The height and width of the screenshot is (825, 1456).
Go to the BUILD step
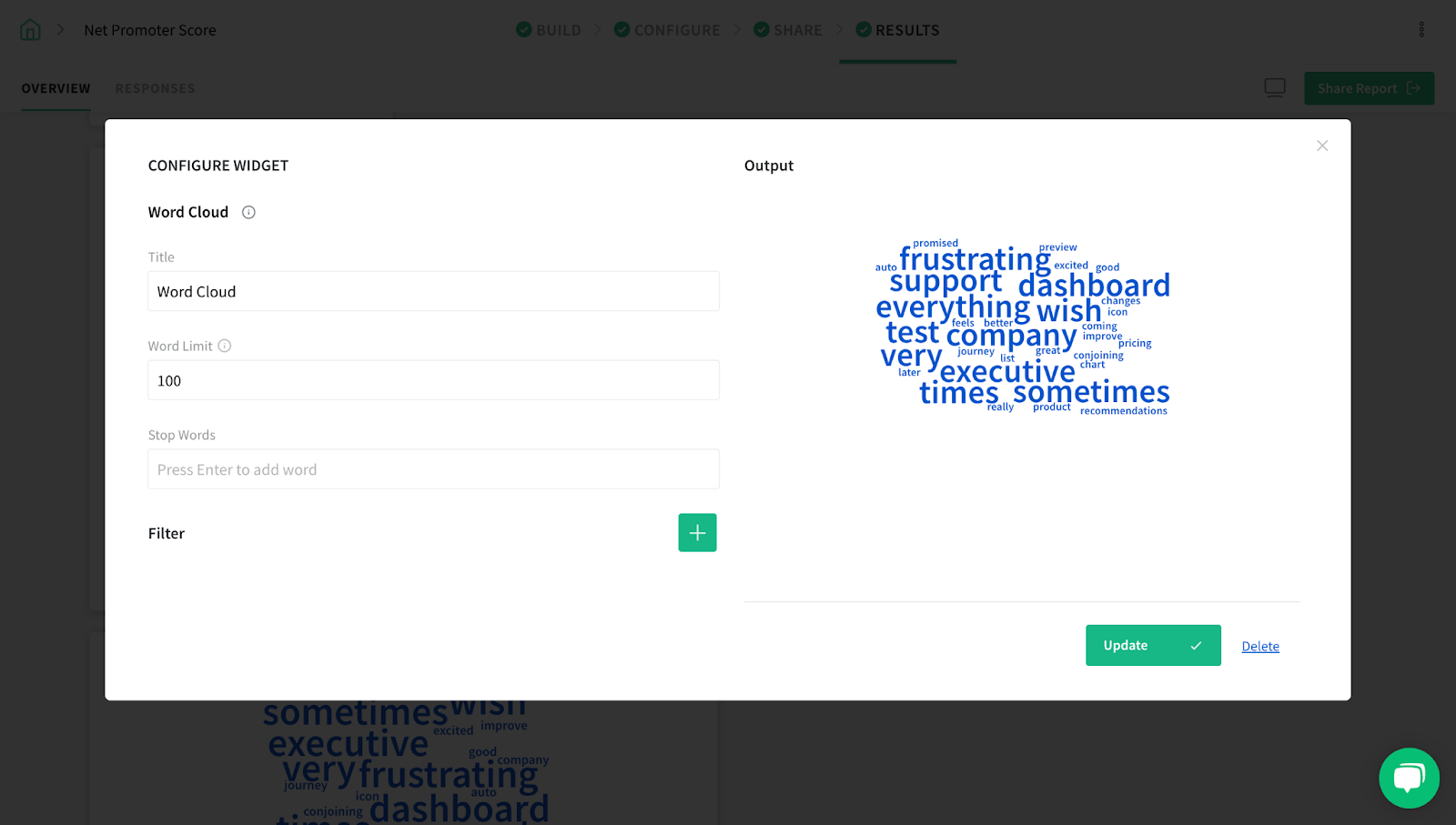[549, 30]
